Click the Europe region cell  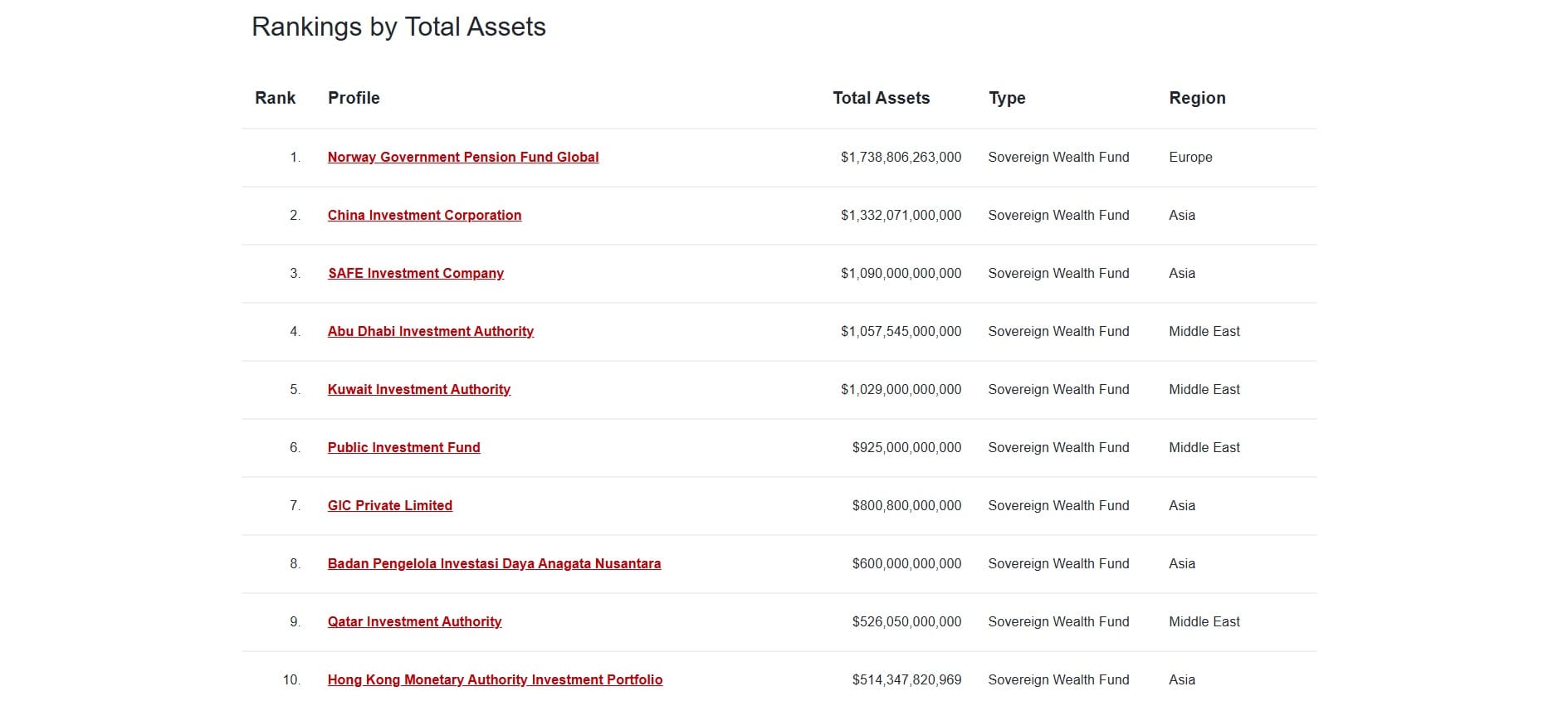point(1190,157)
